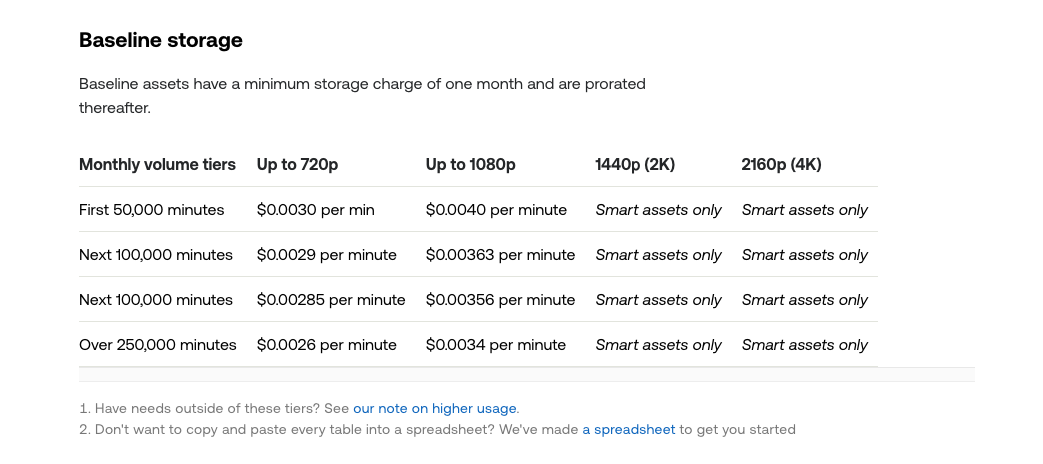This screenshot has height=464, width=1043.
Task: Click the 'Monthly volume tiers' column header
Action: 157,164
